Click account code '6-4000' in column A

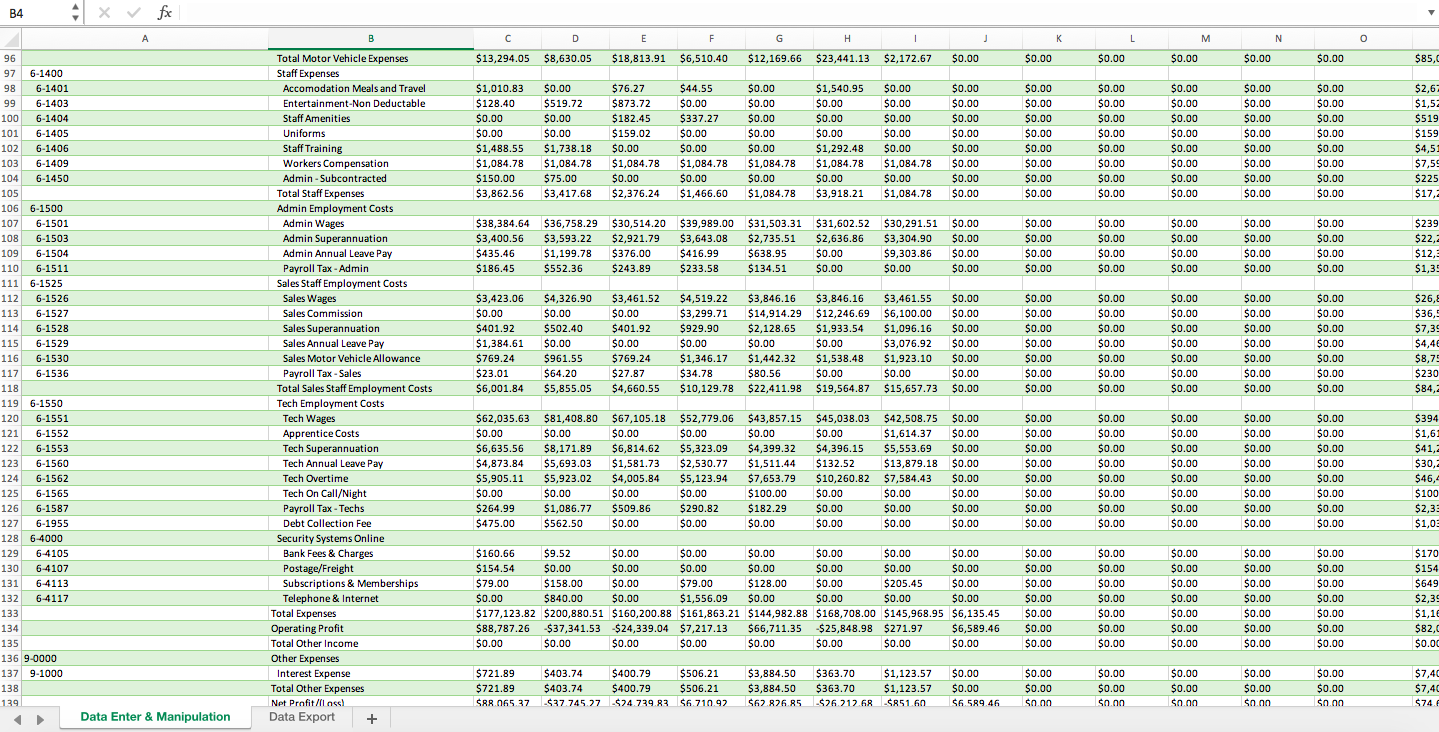(145, 539)
